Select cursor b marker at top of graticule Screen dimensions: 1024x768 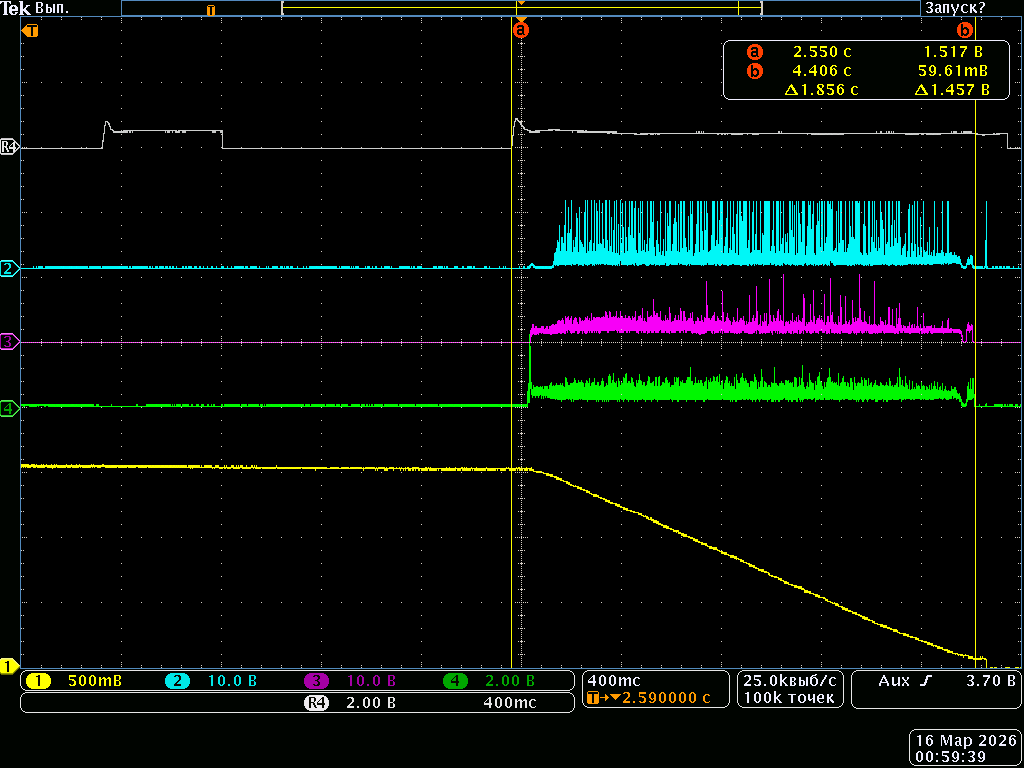965,30
